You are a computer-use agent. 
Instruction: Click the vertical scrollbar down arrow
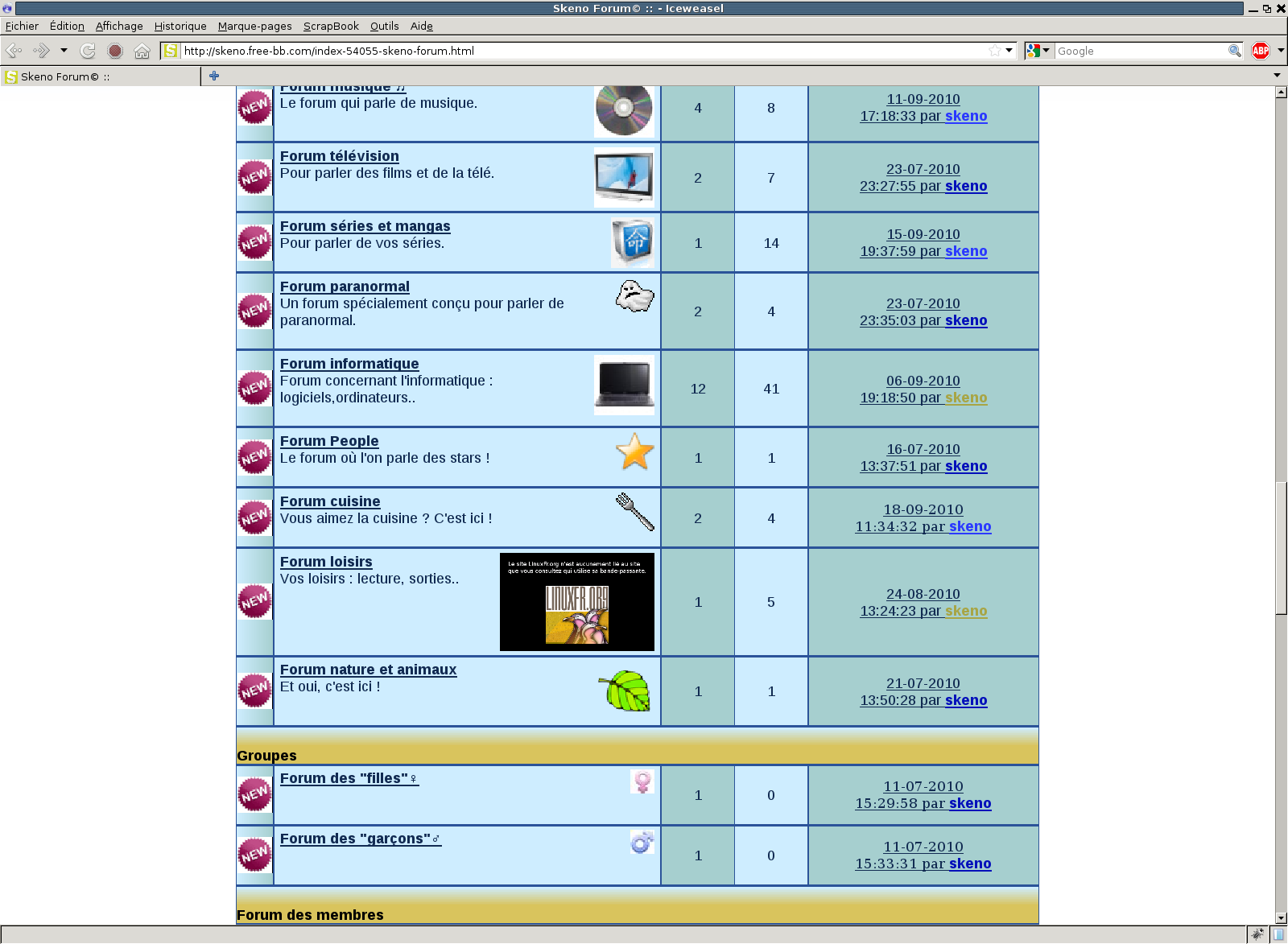(x=1281, y=917)
